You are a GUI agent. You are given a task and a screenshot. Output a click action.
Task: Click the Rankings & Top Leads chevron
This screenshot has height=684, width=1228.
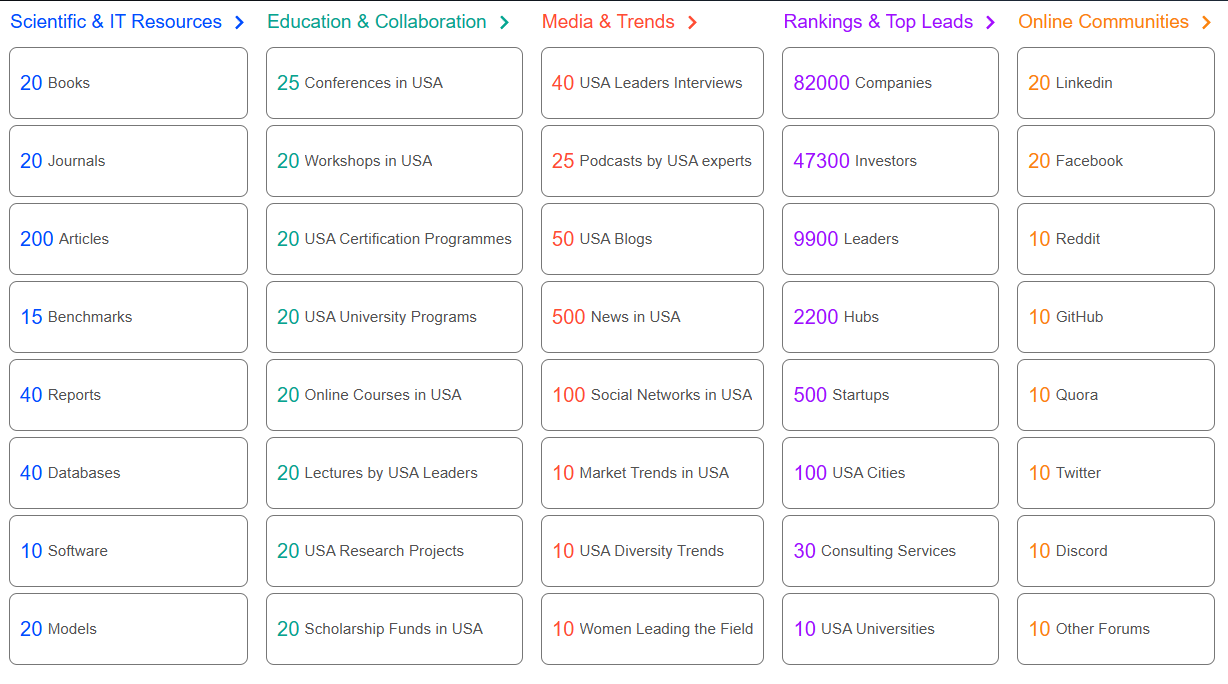pyautogui.click(x=990, y=22)
